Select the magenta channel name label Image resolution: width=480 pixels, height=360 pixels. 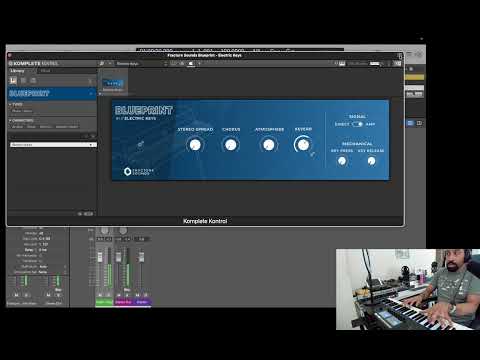(x=124, y=302)
